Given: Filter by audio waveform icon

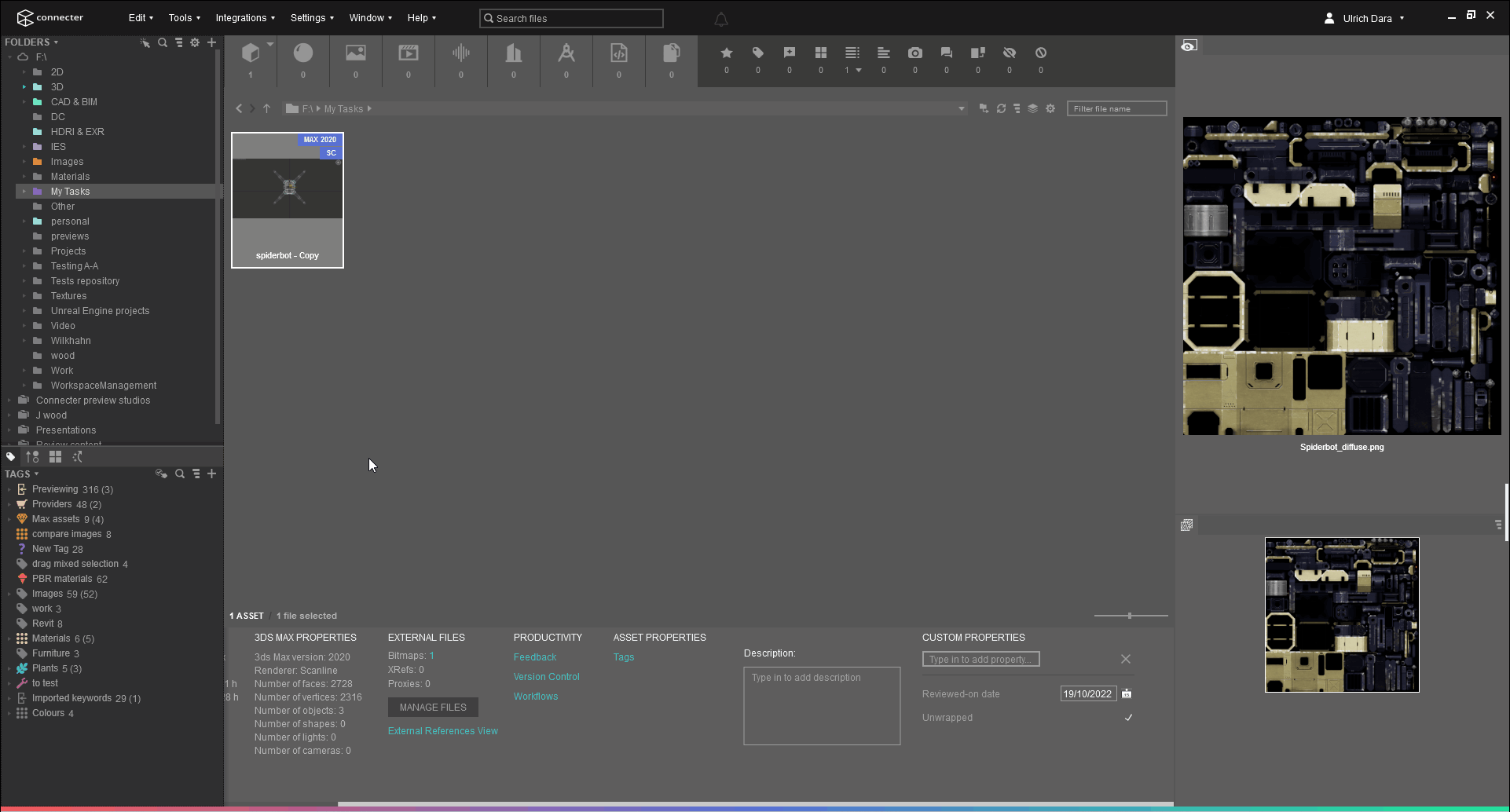Looking at the screenshot, I should pos(461,53).
